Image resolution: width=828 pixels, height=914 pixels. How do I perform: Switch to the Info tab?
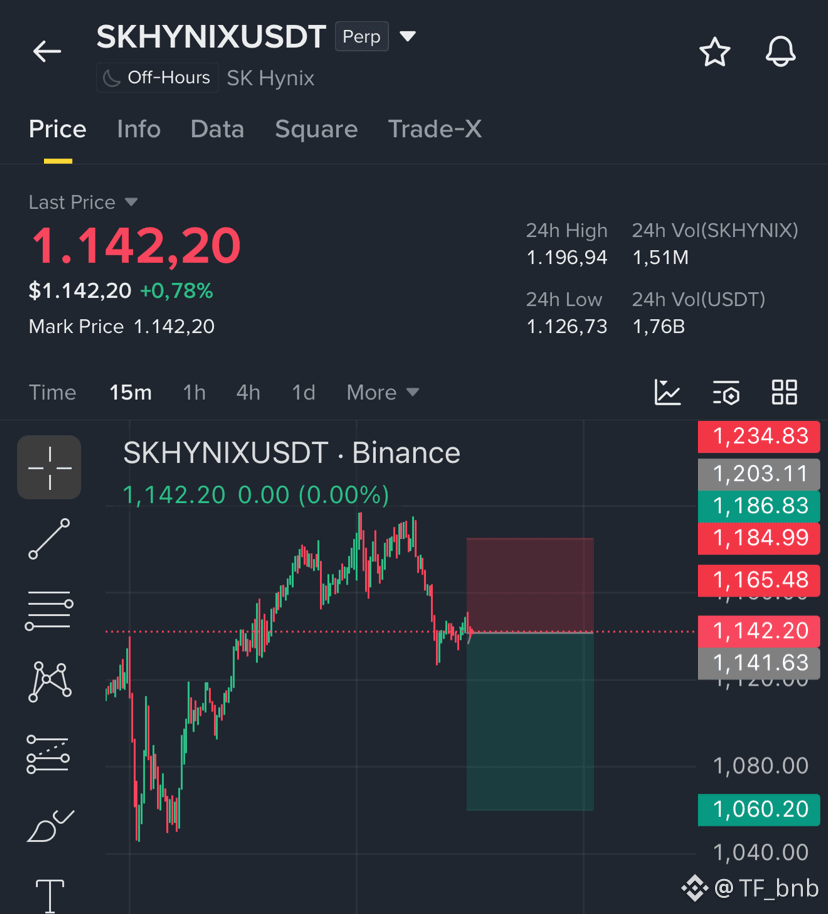click(x=139, y=129)
